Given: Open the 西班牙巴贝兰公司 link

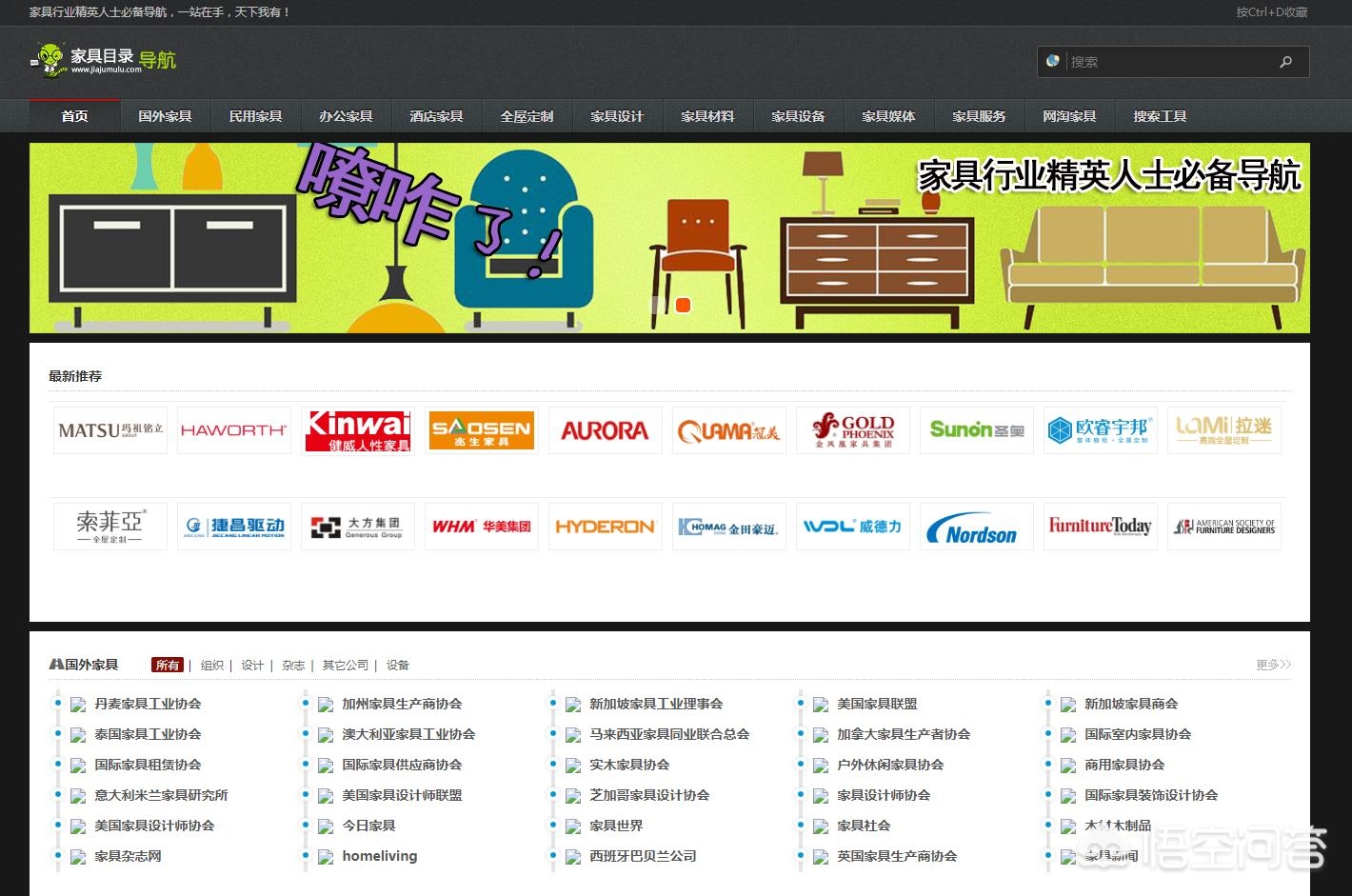Looking at the screenshot, I should tap(643, 856).
